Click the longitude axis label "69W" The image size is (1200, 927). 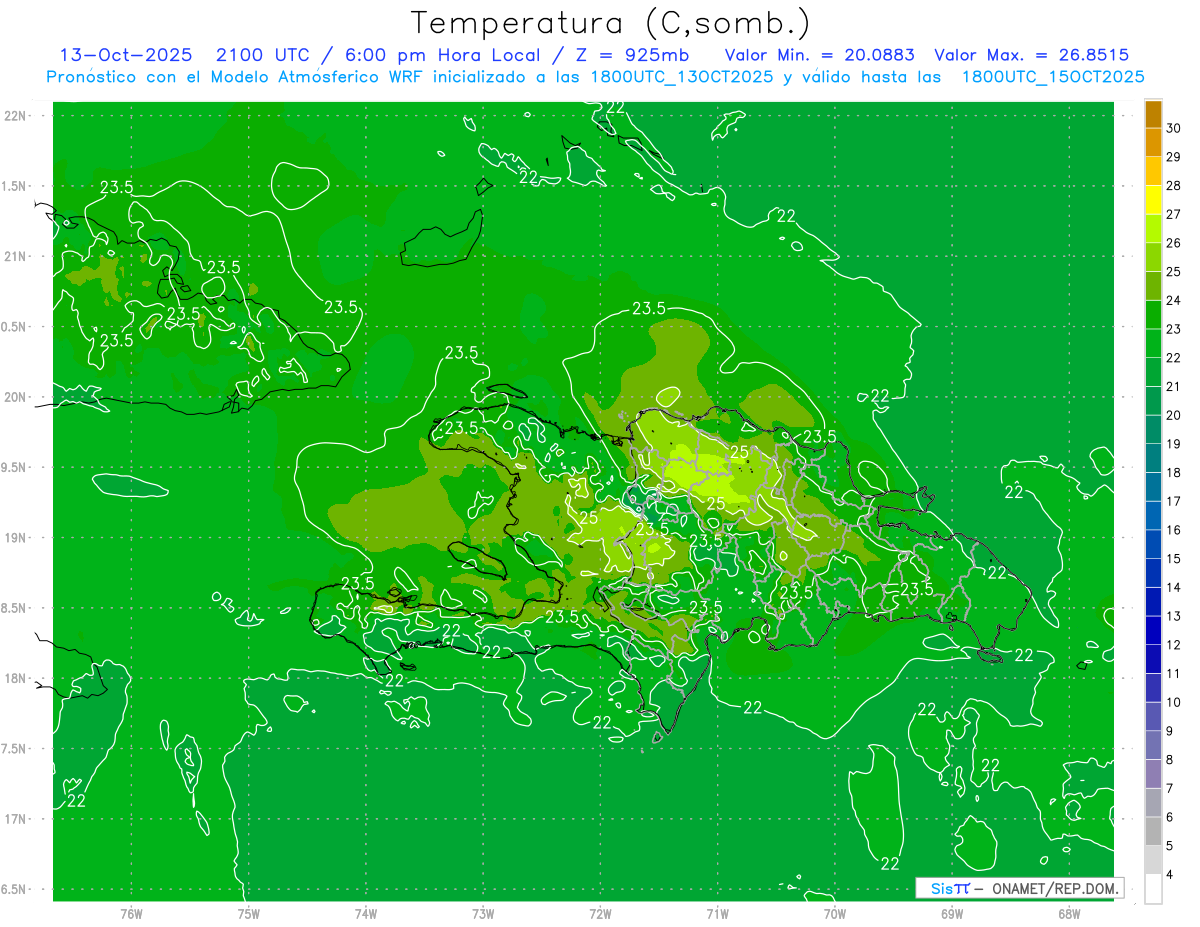tap(952, 913)
